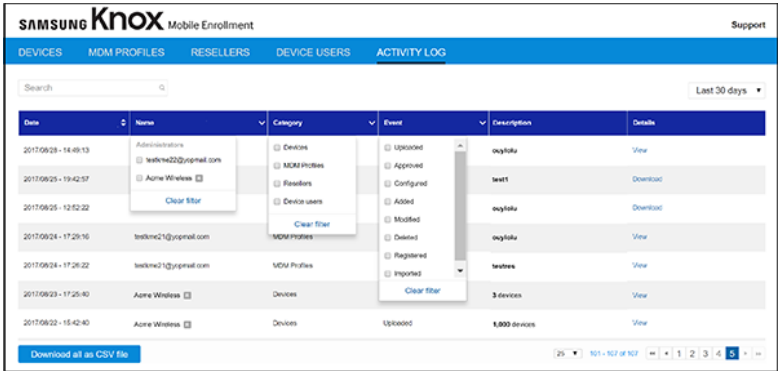Click View for the 1,000 devices entry
This screenshot has width=780, height=372.
coord(639,323)
